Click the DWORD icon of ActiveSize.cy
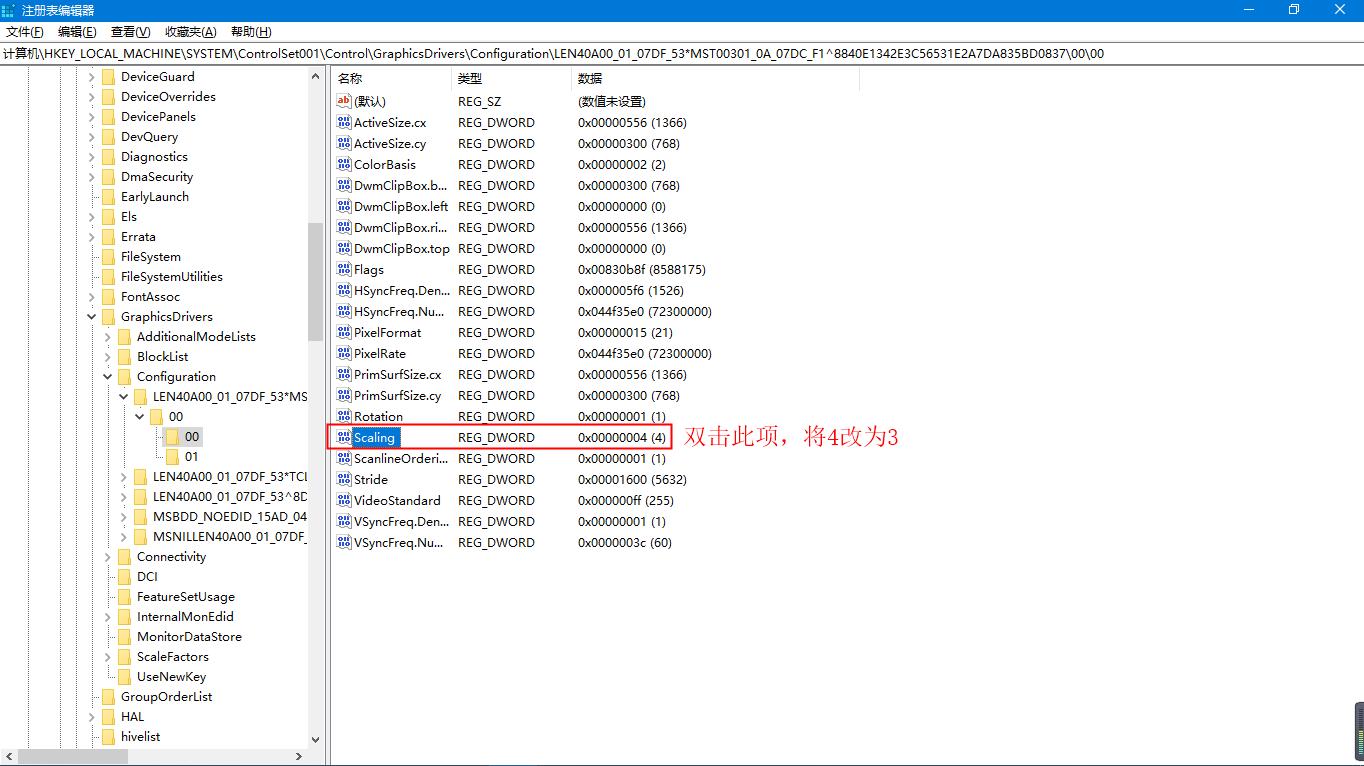 click(344, 143)
